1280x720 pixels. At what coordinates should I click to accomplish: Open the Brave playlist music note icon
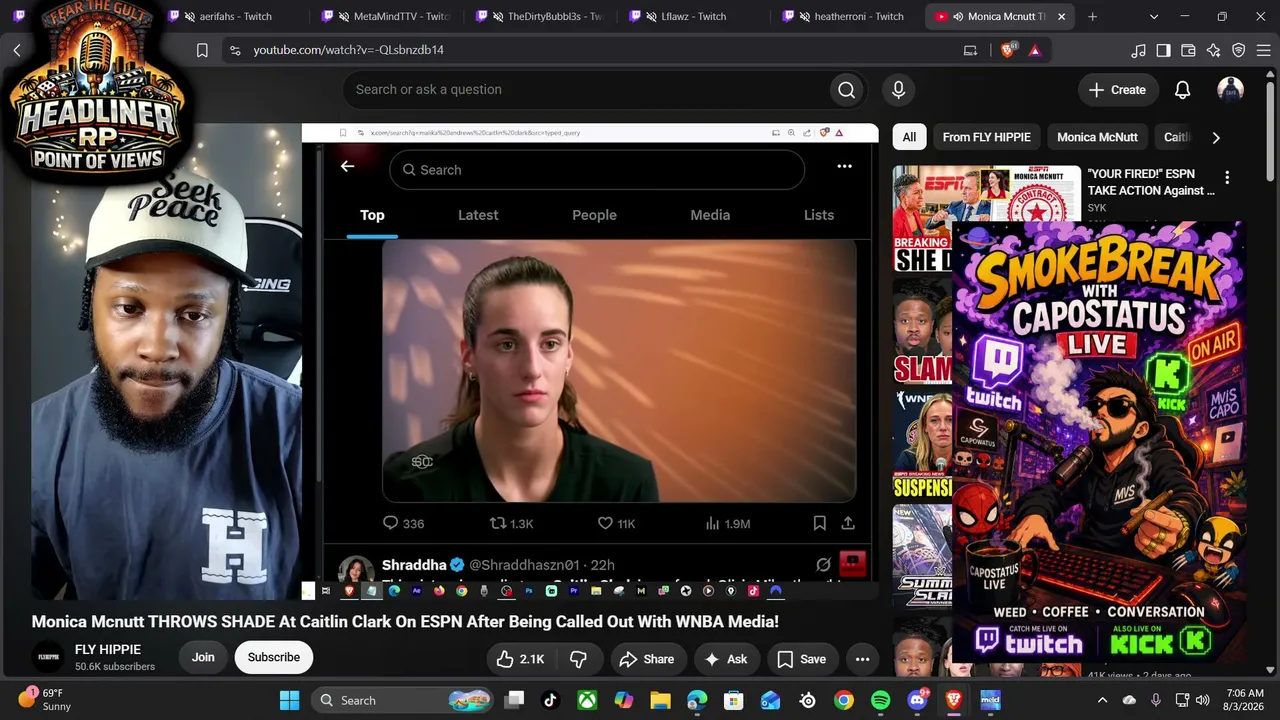coord(1138,50)
